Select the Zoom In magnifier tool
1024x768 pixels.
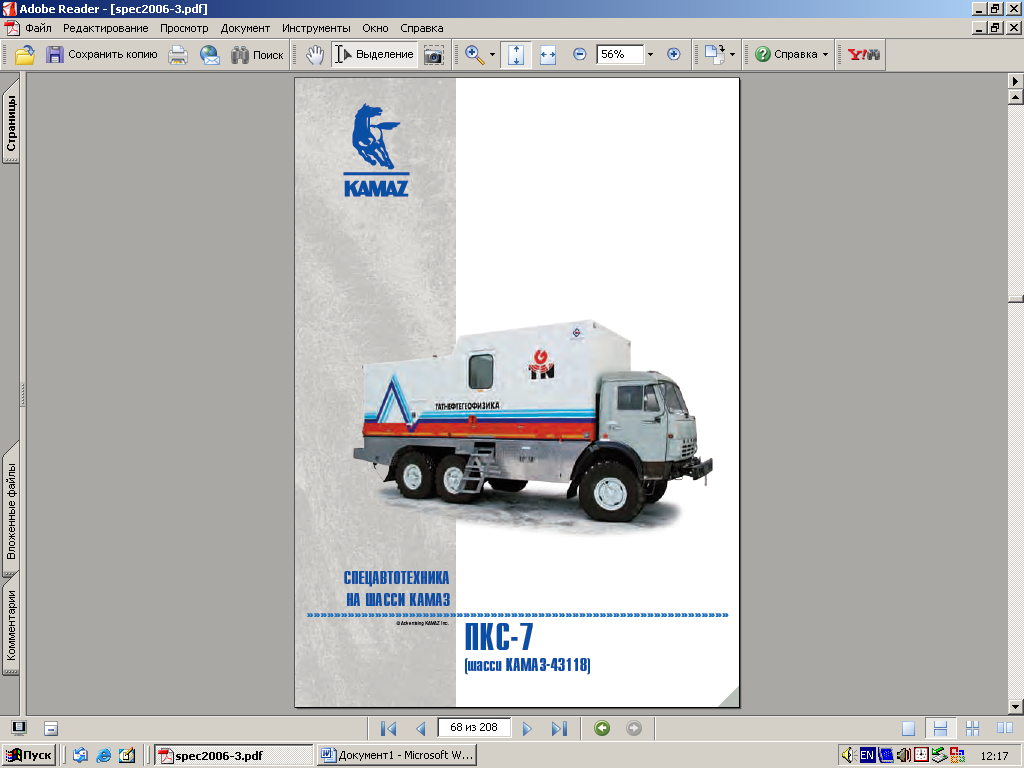[x=475, y=55]
